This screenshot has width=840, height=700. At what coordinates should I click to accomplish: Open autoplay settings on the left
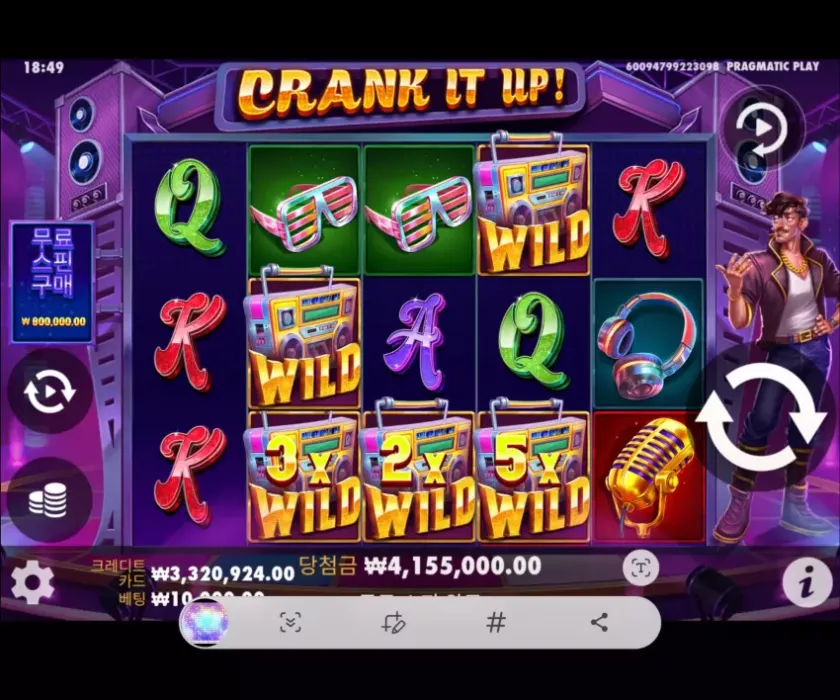(x=49, y=392)
